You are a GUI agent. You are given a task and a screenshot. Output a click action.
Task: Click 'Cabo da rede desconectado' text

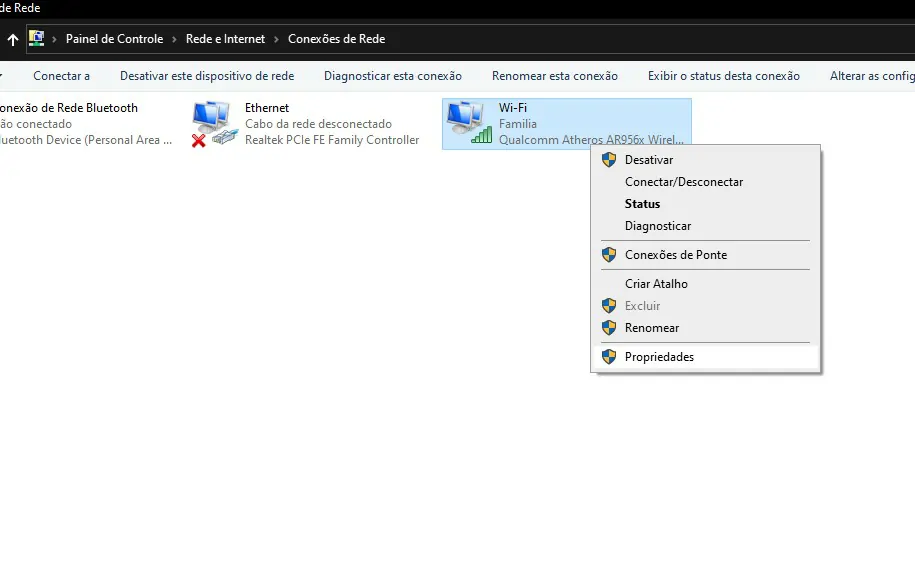(318, 124)
